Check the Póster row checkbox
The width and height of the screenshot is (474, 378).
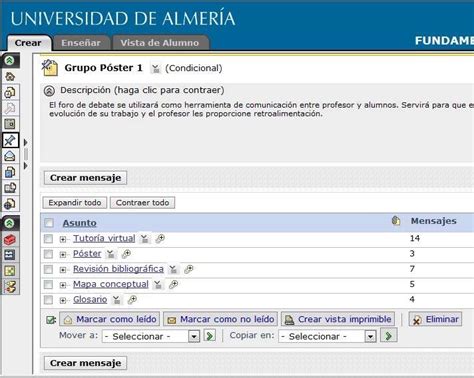click(48, 254)
